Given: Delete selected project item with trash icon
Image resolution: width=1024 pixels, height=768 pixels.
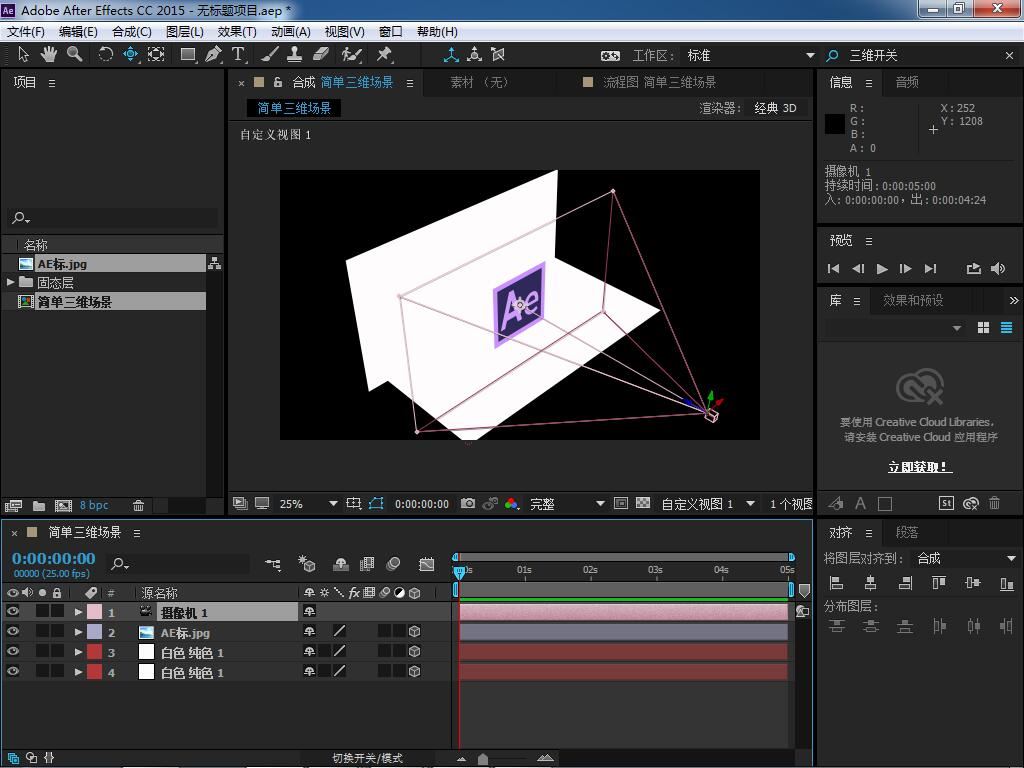Looking at the screenshot, I should 138,505.
